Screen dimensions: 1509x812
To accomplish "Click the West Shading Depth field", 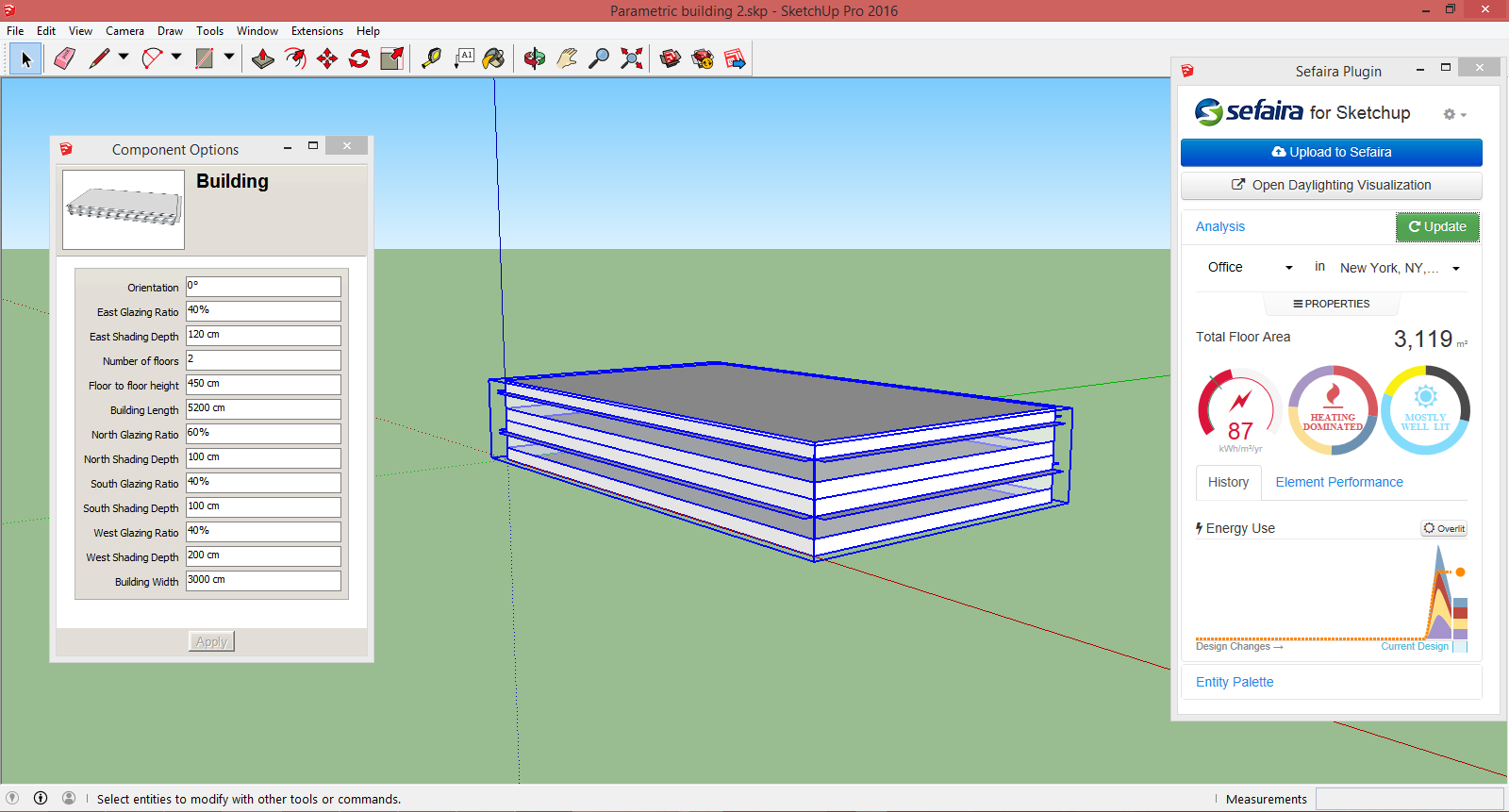I will pyautogui.click(x=263, y=556).
